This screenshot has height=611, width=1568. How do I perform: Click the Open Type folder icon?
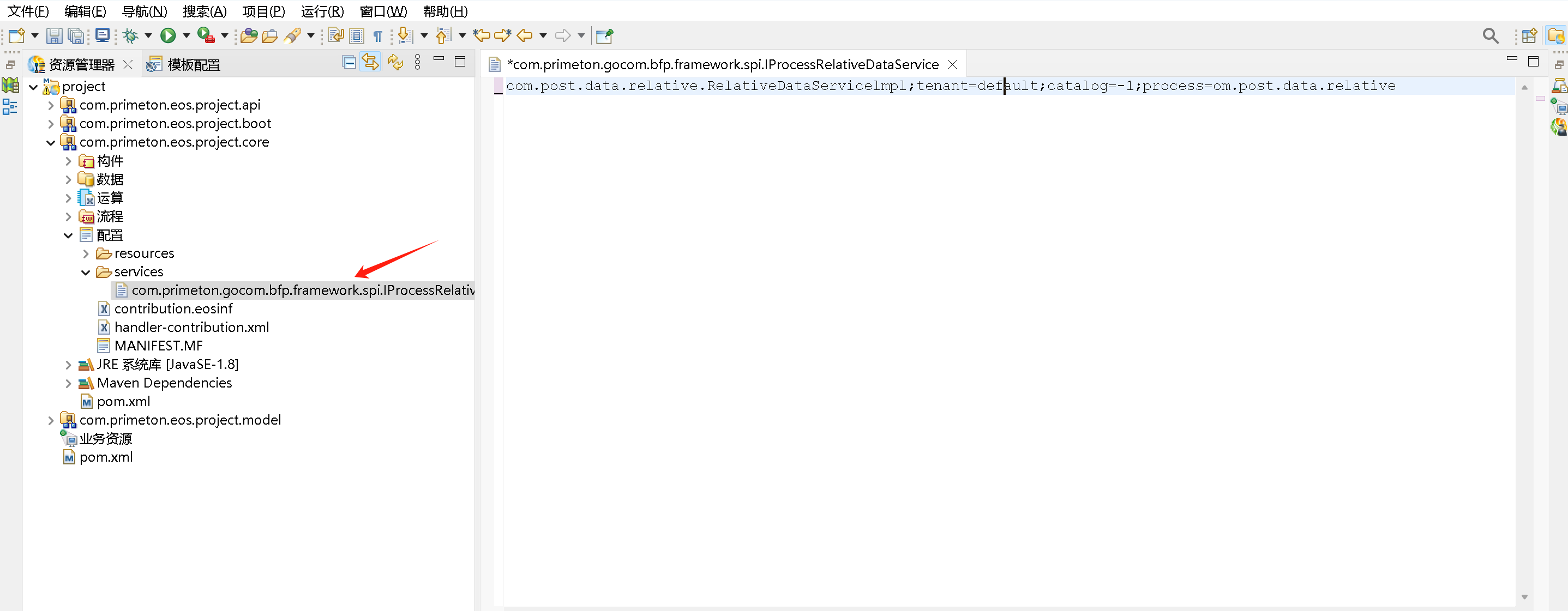pyautogui.click(x=248, y=36)
